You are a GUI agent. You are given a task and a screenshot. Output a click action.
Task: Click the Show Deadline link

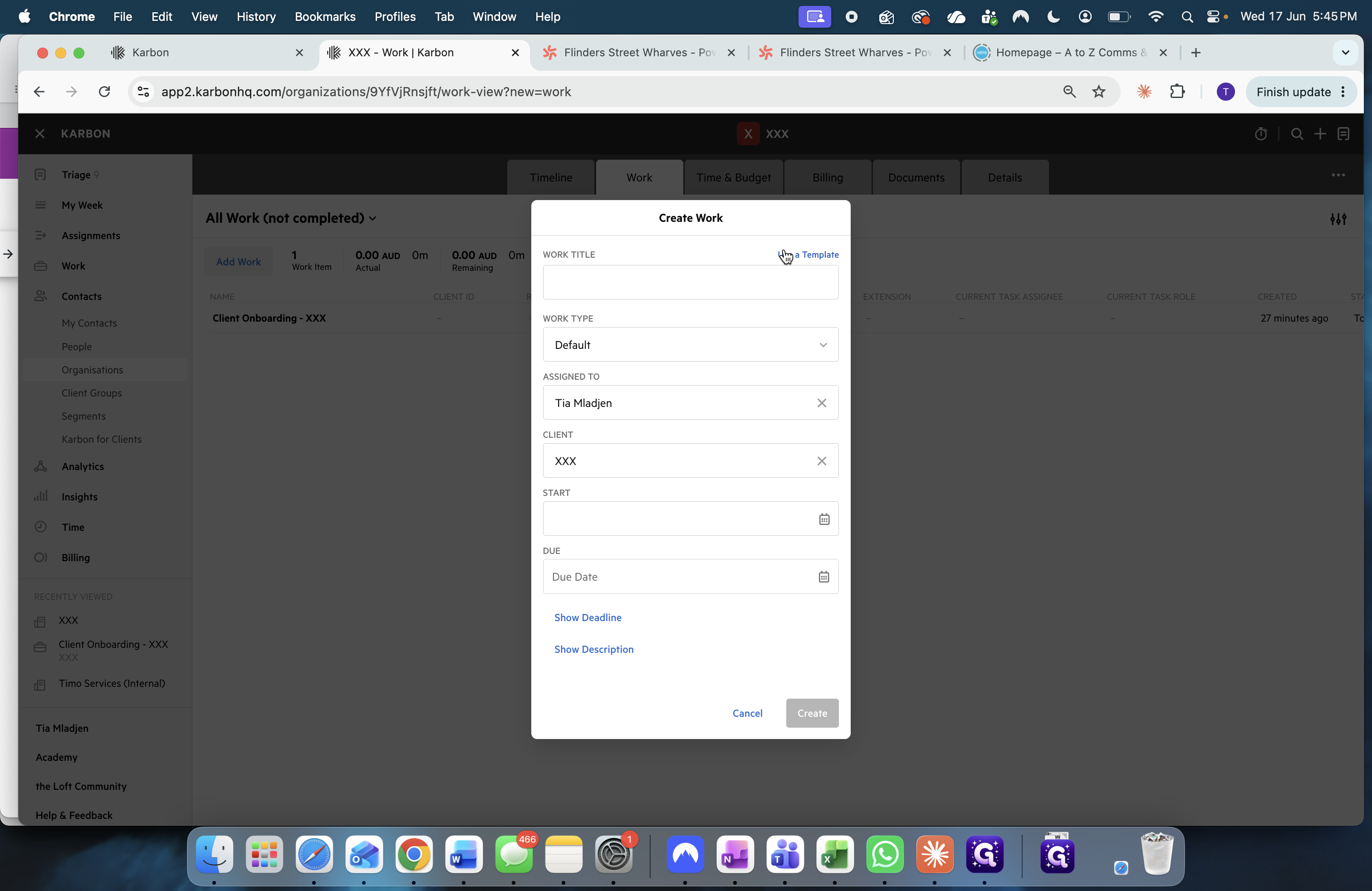tap(588, 618)
